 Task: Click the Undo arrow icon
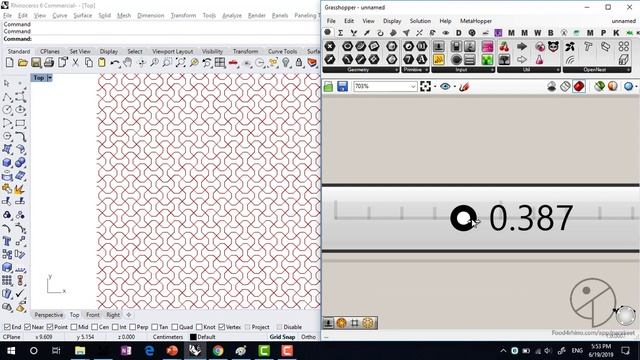(x=115, y=62)
